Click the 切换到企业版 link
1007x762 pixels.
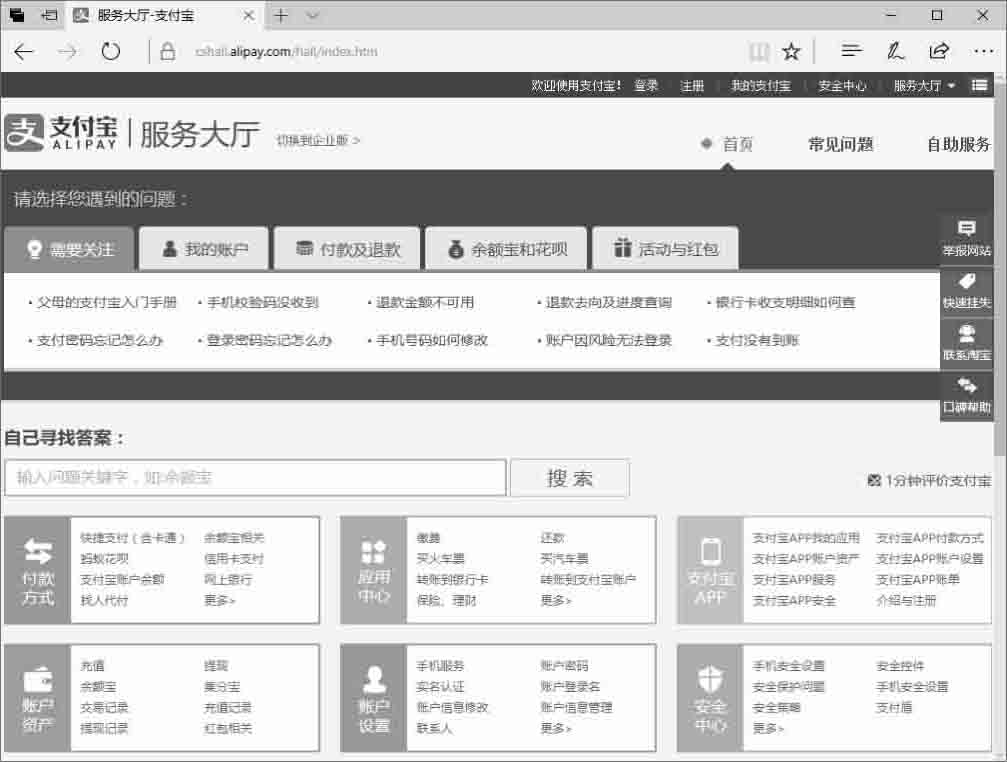point(319,140)
